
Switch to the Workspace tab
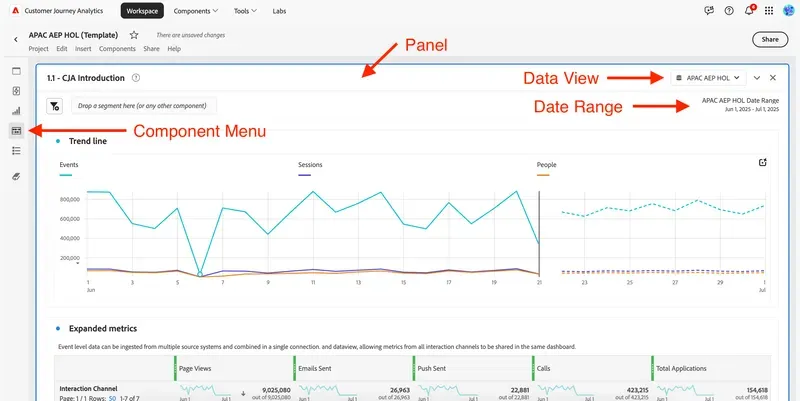142,11
